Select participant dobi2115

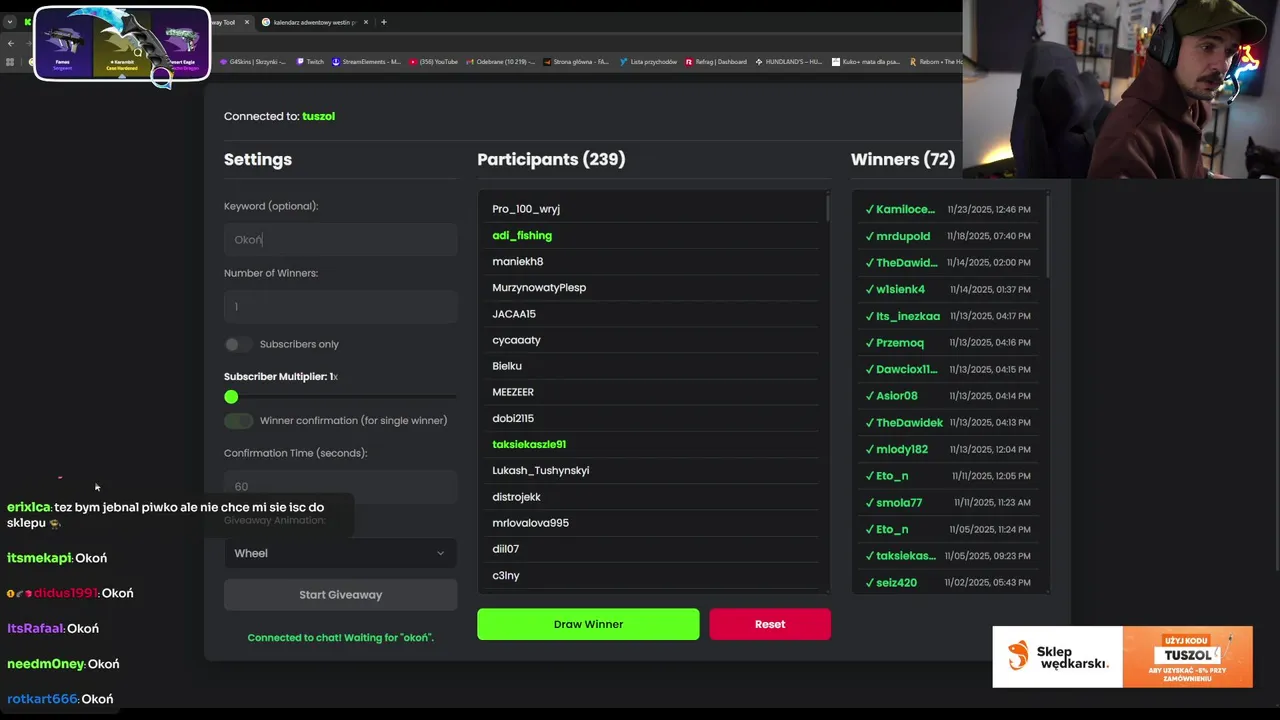tap(513, 418)
